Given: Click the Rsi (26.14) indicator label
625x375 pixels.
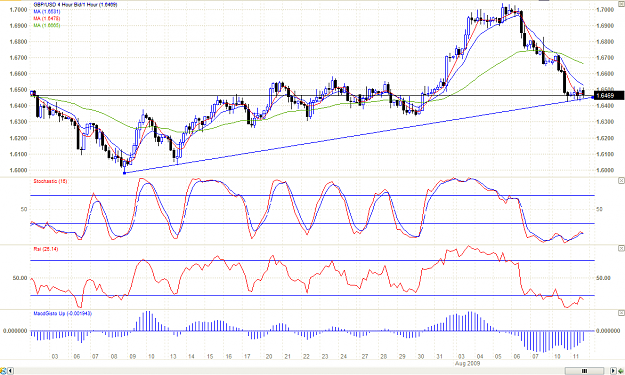Looking at the screenshot, I should pyautogui.click(x=46, y=249).
